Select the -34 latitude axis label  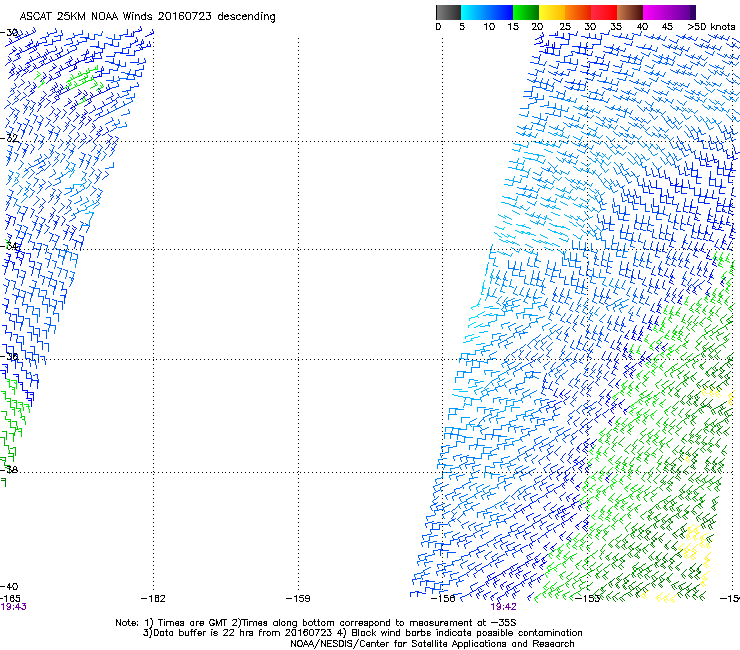[9, 246]
